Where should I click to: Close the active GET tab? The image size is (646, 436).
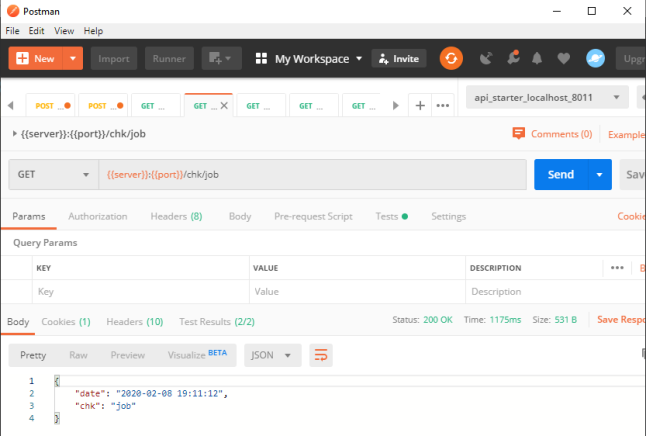coord(224,106)
